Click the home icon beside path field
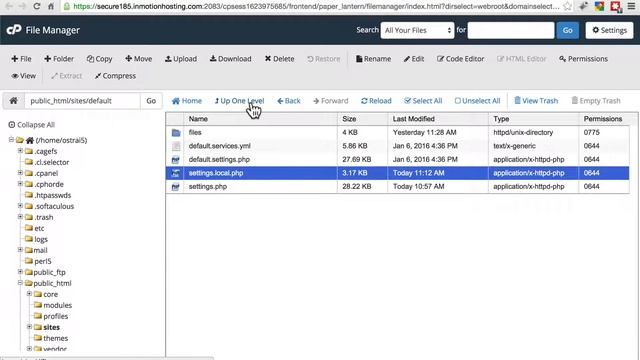This screenshot has height=360, width=640. click(13, 101)
